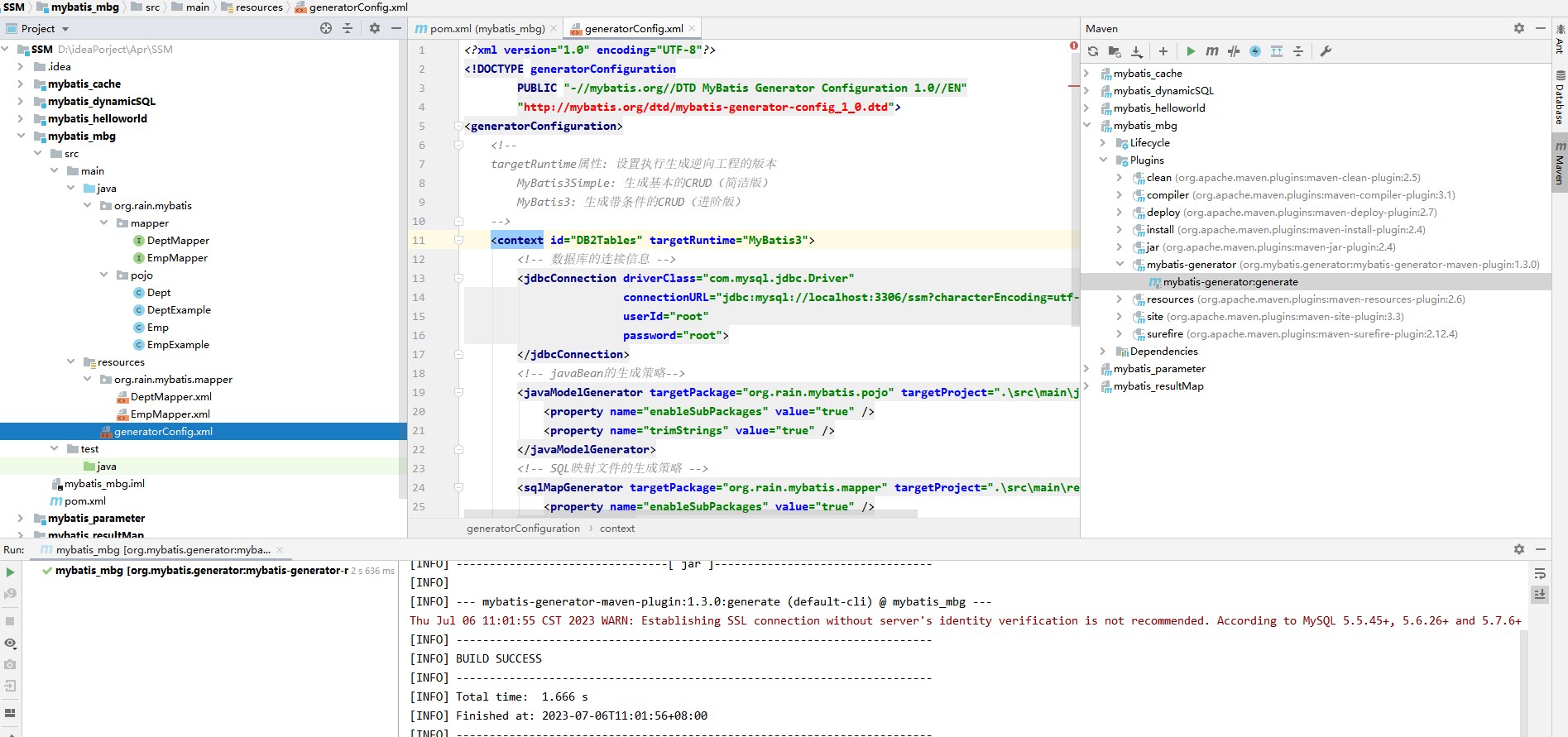Collapse the mapper package folder
The width and height of the screenshot is (1568, 737).
103,223
